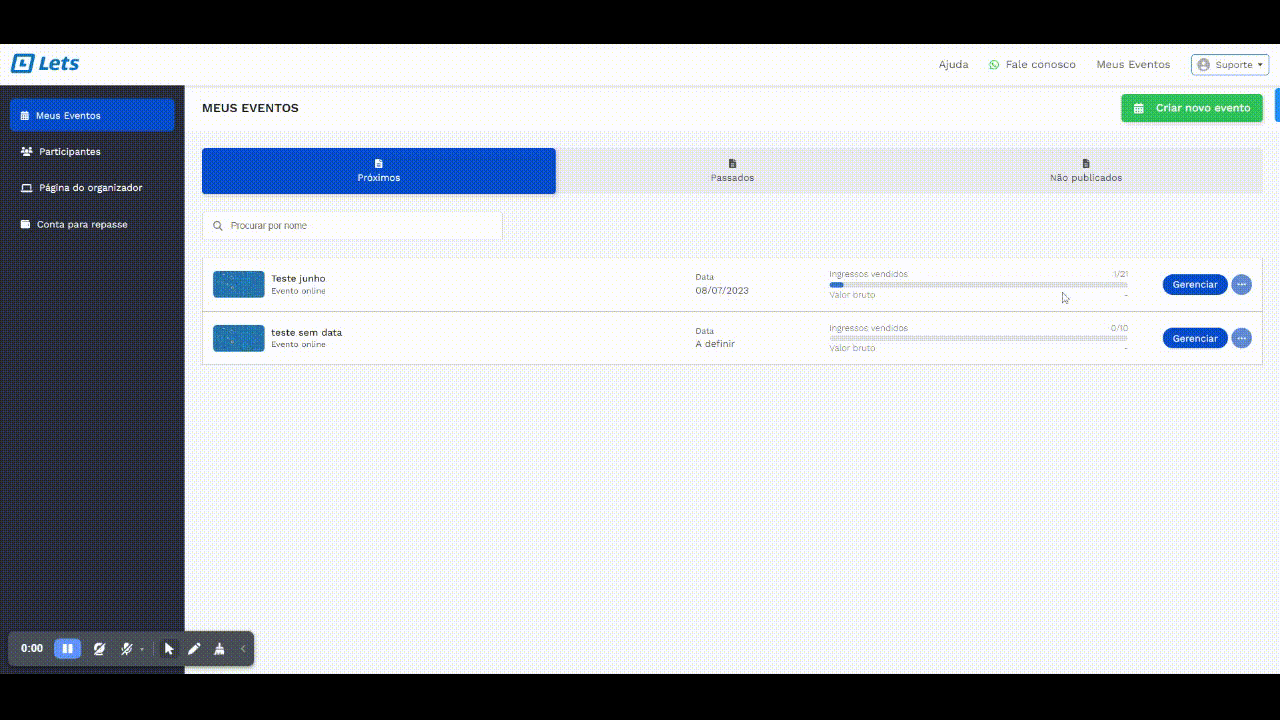Click the Teste junho tickets sold progress bar

click(x=977, y=285)
